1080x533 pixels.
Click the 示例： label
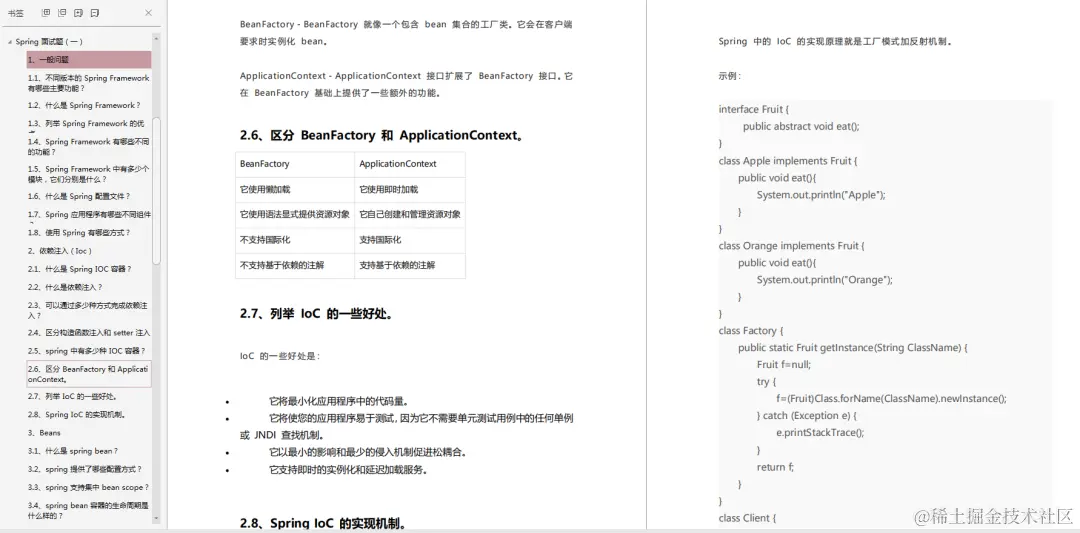tap(729, 76)
